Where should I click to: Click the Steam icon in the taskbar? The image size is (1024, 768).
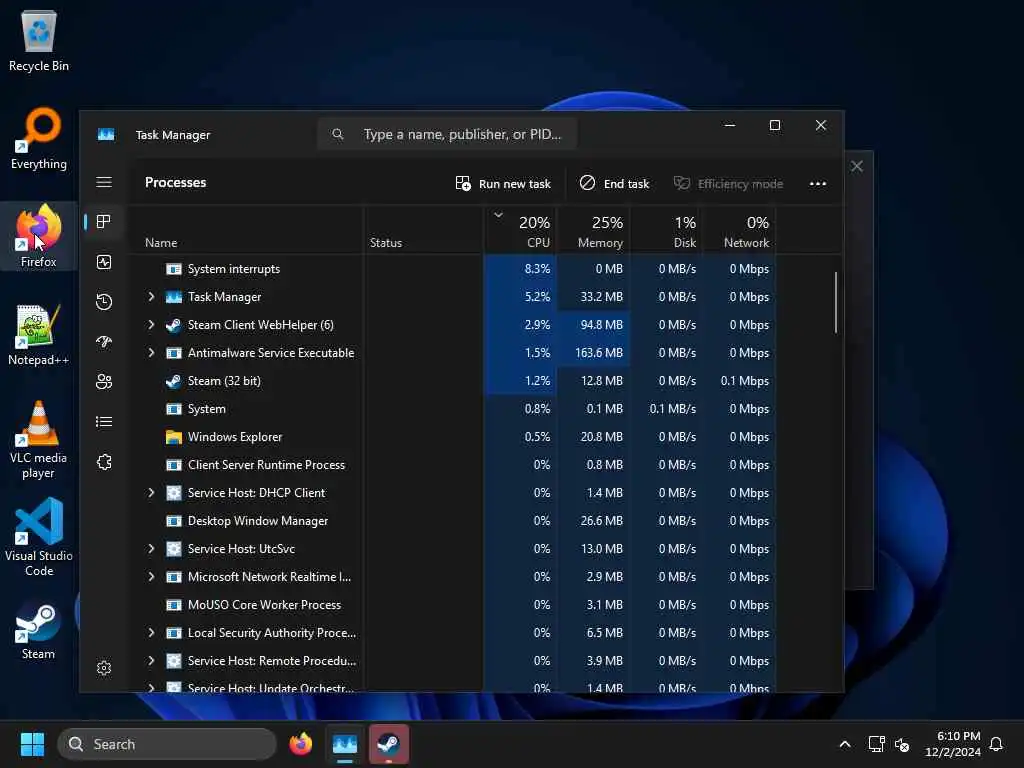389,744
